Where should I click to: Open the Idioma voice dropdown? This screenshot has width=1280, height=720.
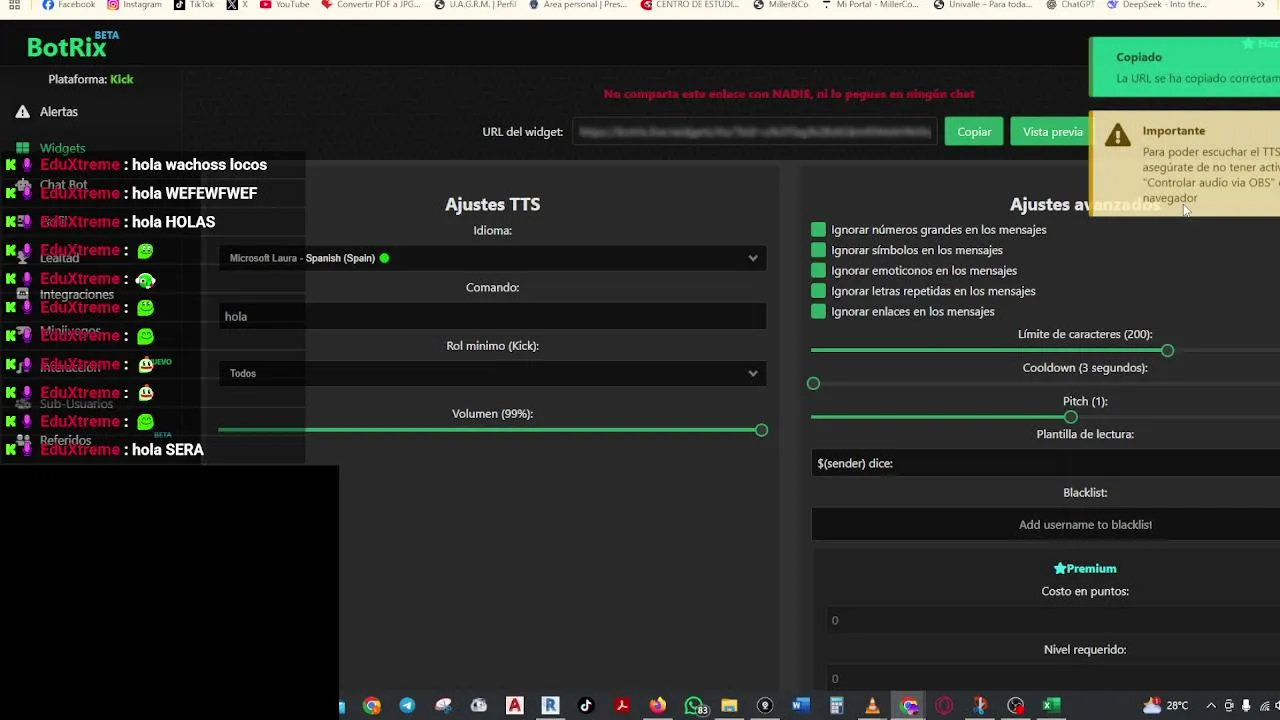coord(492,258)
